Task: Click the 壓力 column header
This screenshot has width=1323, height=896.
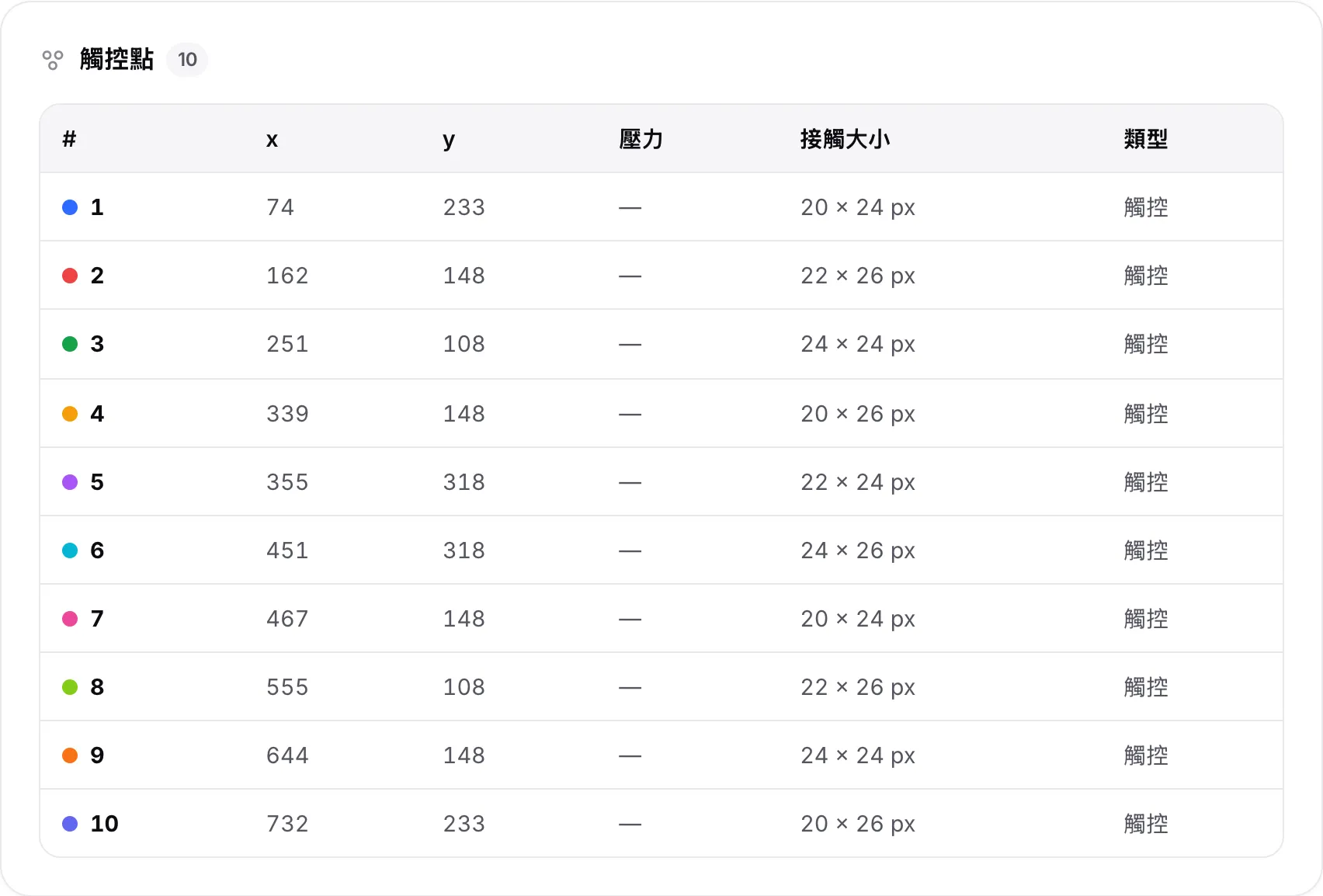Action: coord(641,139)
